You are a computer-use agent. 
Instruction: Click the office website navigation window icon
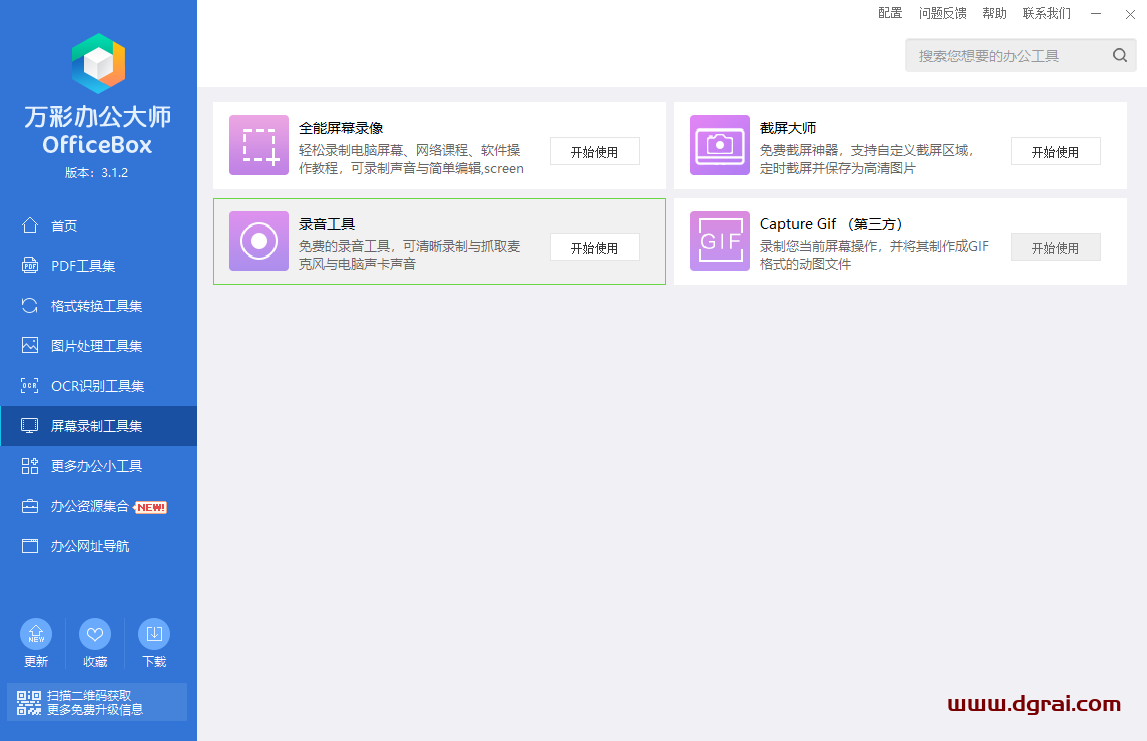point(30,546)
